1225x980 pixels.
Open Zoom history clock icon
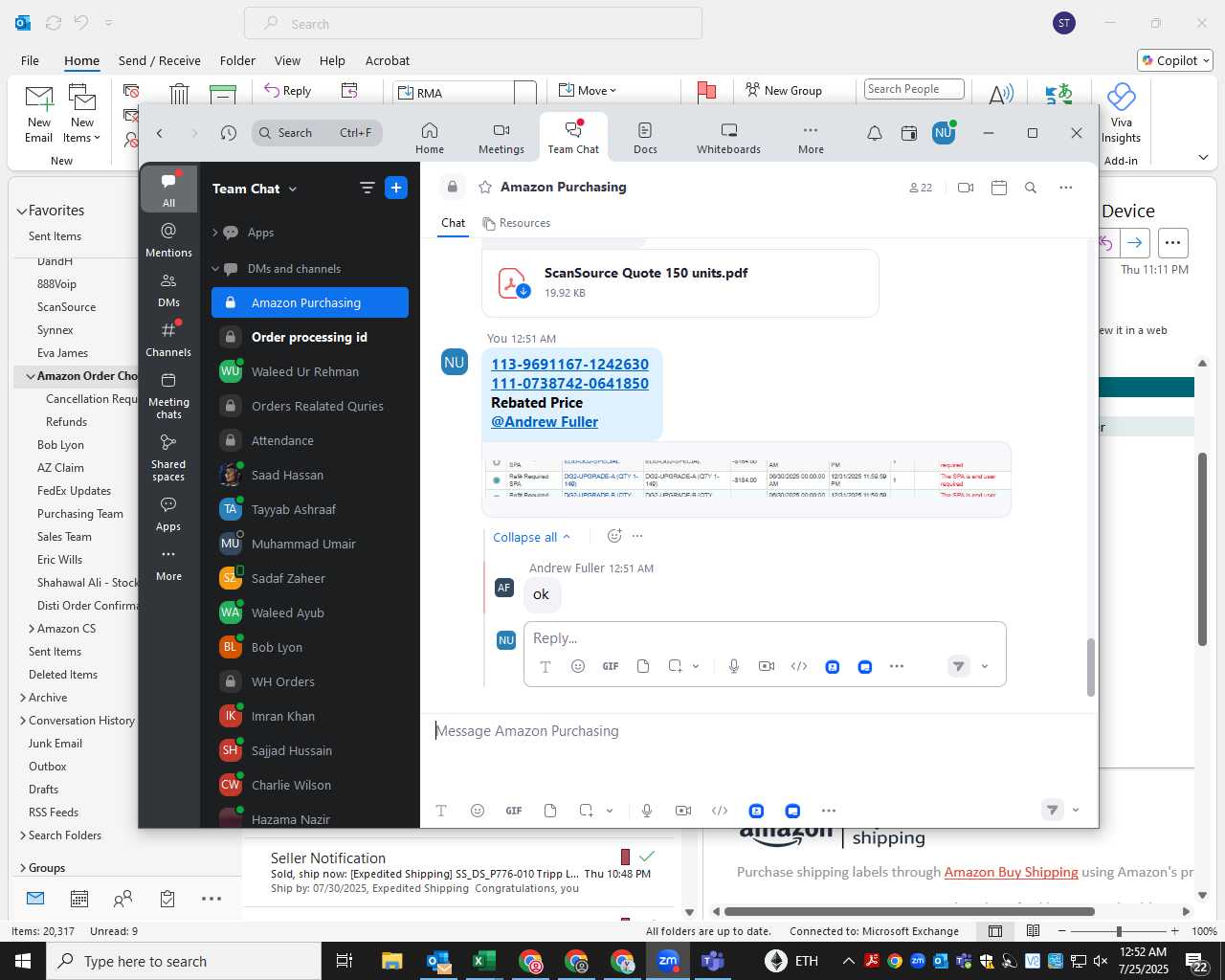228,133
